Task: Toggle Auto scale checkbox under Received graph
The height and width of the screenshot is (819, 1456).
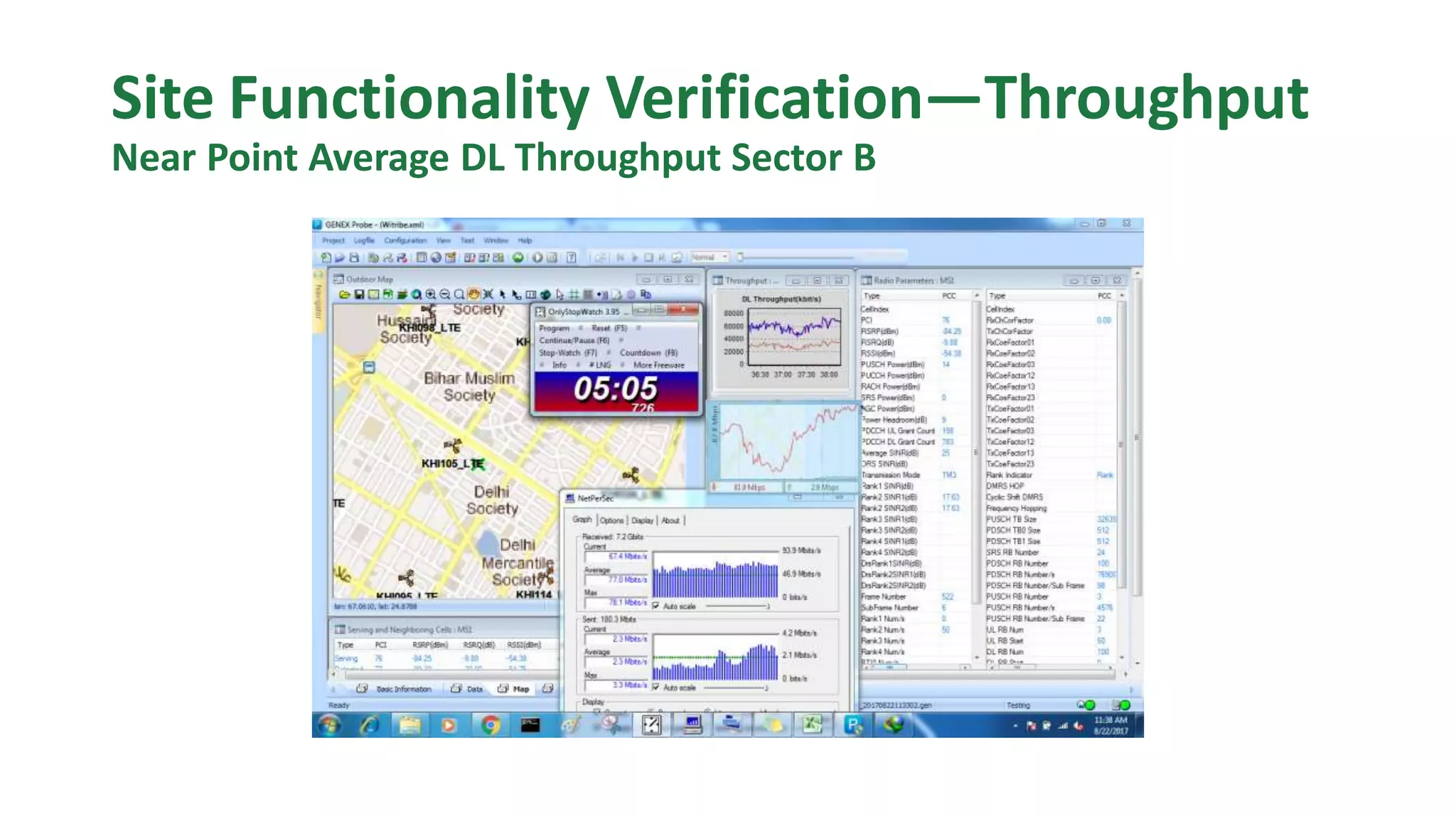Action: tap(655, 606)
